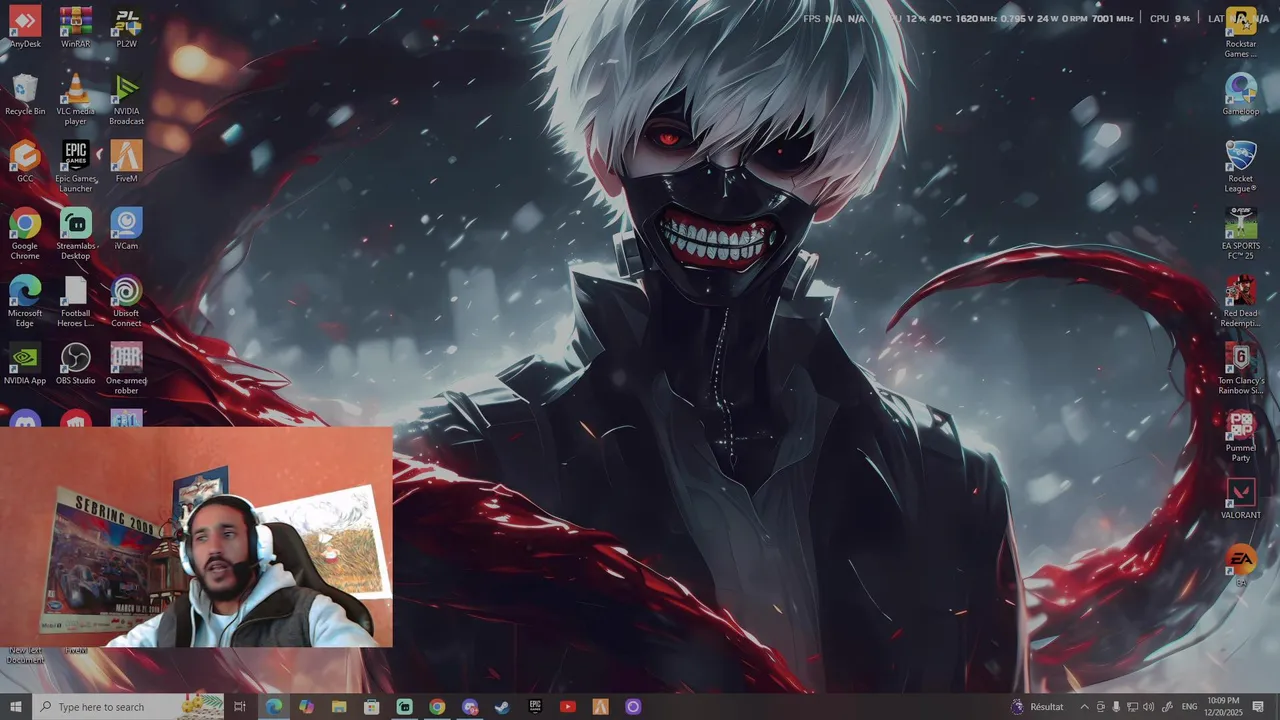Open the WinRAR desktop icon
Viewport: 1280px width, 720px height.
(x=76, y=27)
